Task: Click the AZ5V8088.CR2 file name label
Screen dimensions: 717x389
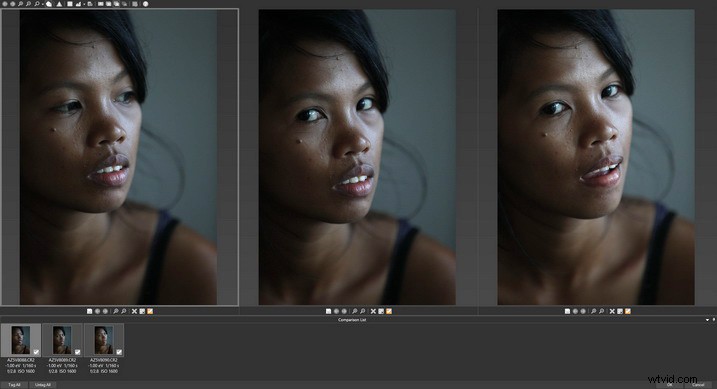Action: coord(21,360)
